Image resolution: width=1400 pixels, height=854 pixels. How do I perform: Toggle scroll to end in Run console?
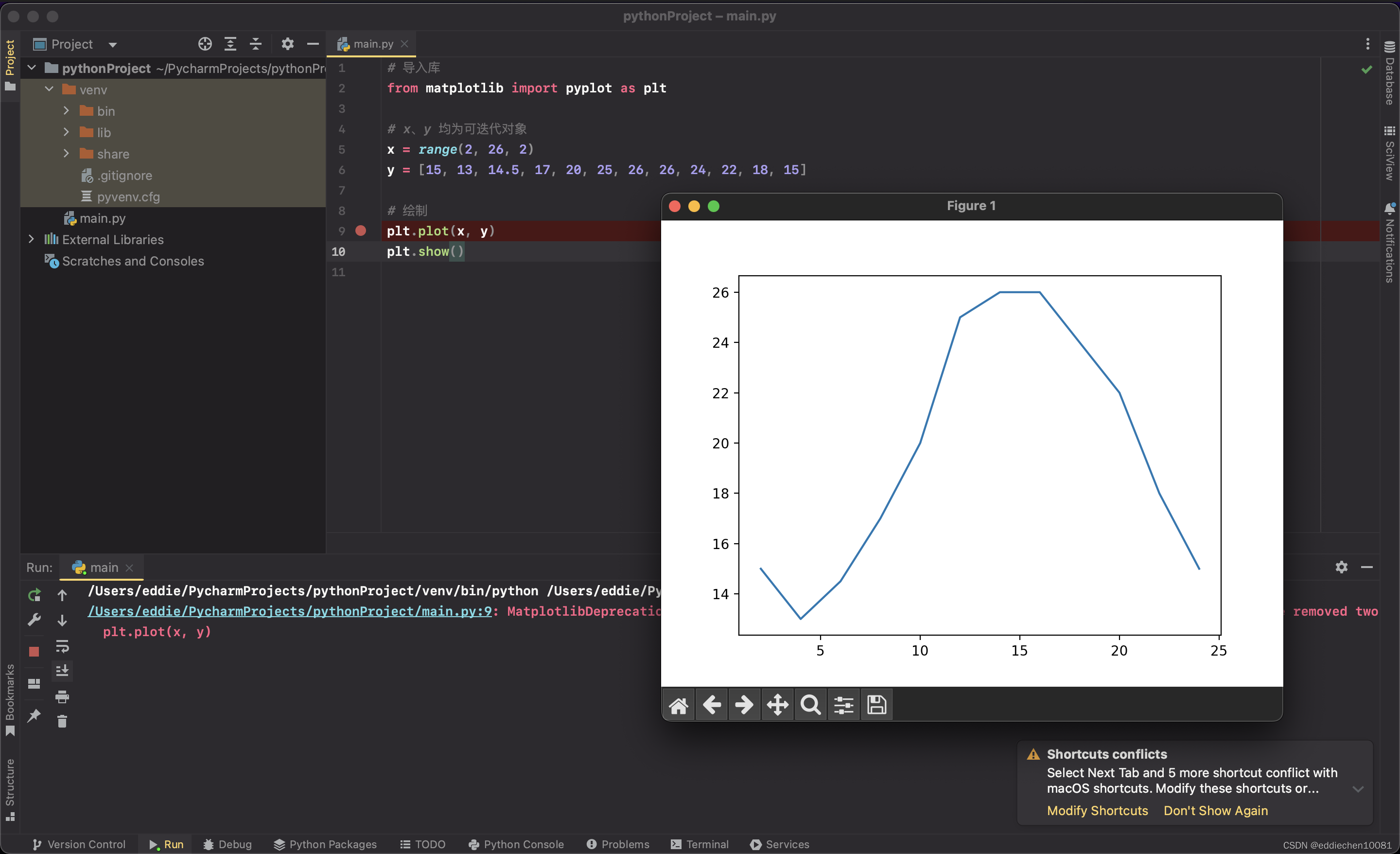pos(62,671)
